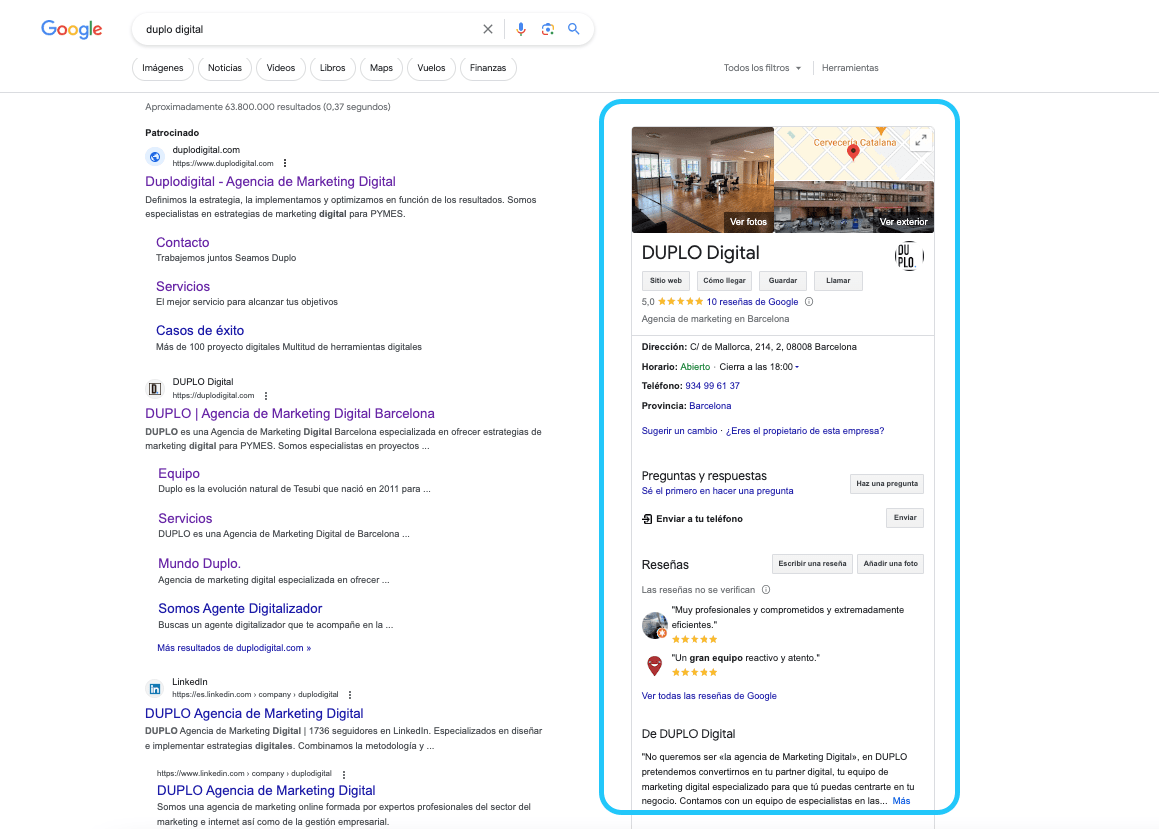The height and width of the screenshot is (829, 1159).
Task: Click the 'Cómo llegar' button
Action: click(724, 281)
